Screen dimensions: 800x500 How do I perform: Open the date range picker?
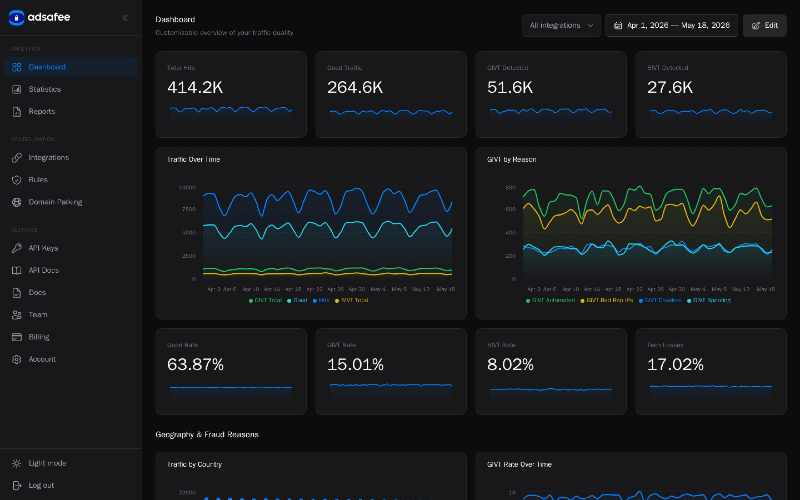tap(671, 26)
